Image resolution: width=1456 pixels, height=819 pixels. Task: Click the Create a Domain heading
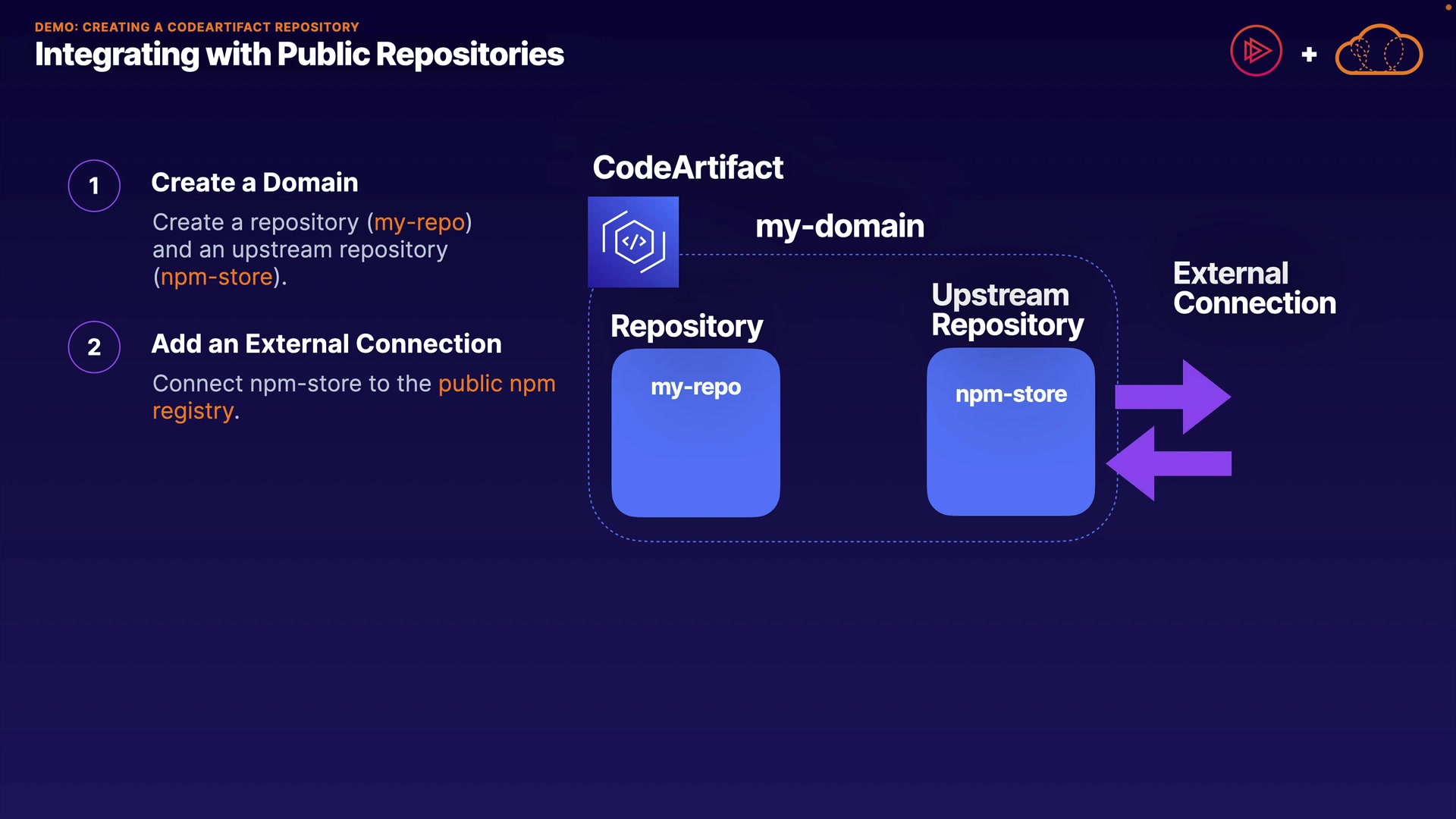point(254,183)
